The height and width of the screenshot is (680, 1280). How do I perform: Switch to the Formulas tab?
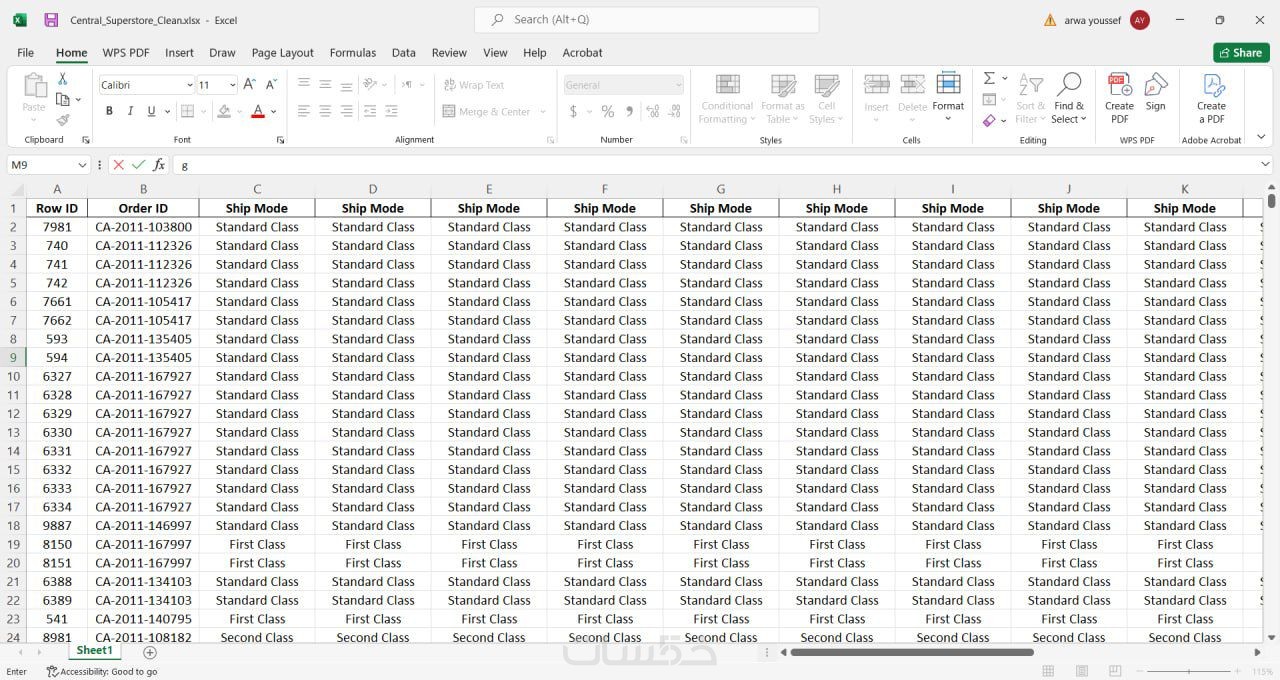click(353, 53)
